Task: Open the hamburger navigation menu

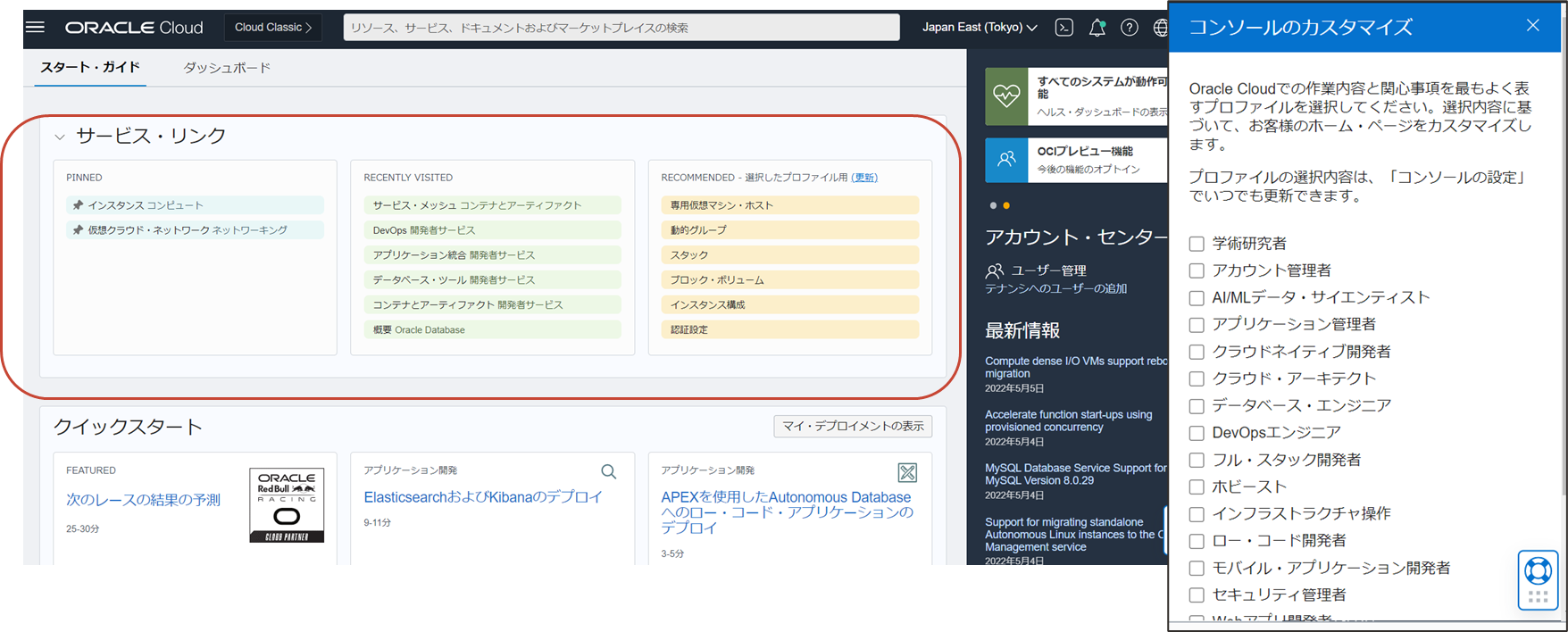Action: coord(35,27)
